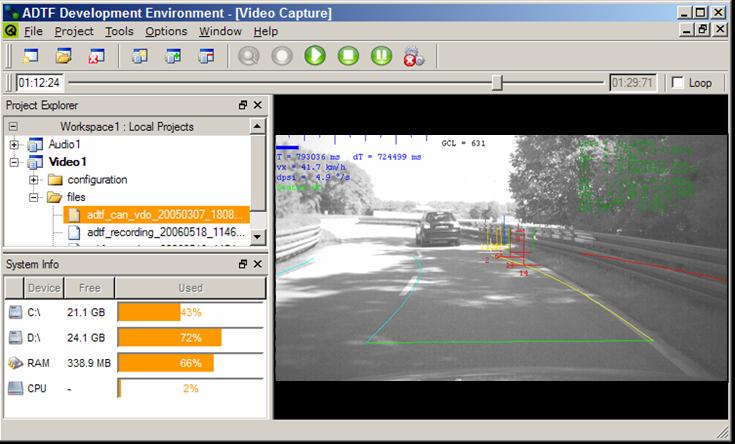Viewport: 735px width, 444px height.
Task: Click the New Project toolbar icon
Action: click(29, 56)
